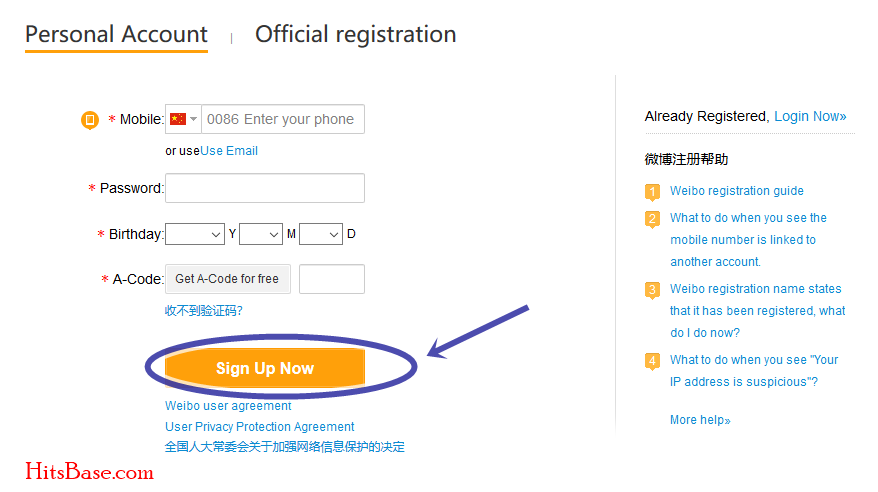The height and width of the screenshot is (492, 878).
Task: Click the orange number 3 help badge
Action: click(652, 290)
